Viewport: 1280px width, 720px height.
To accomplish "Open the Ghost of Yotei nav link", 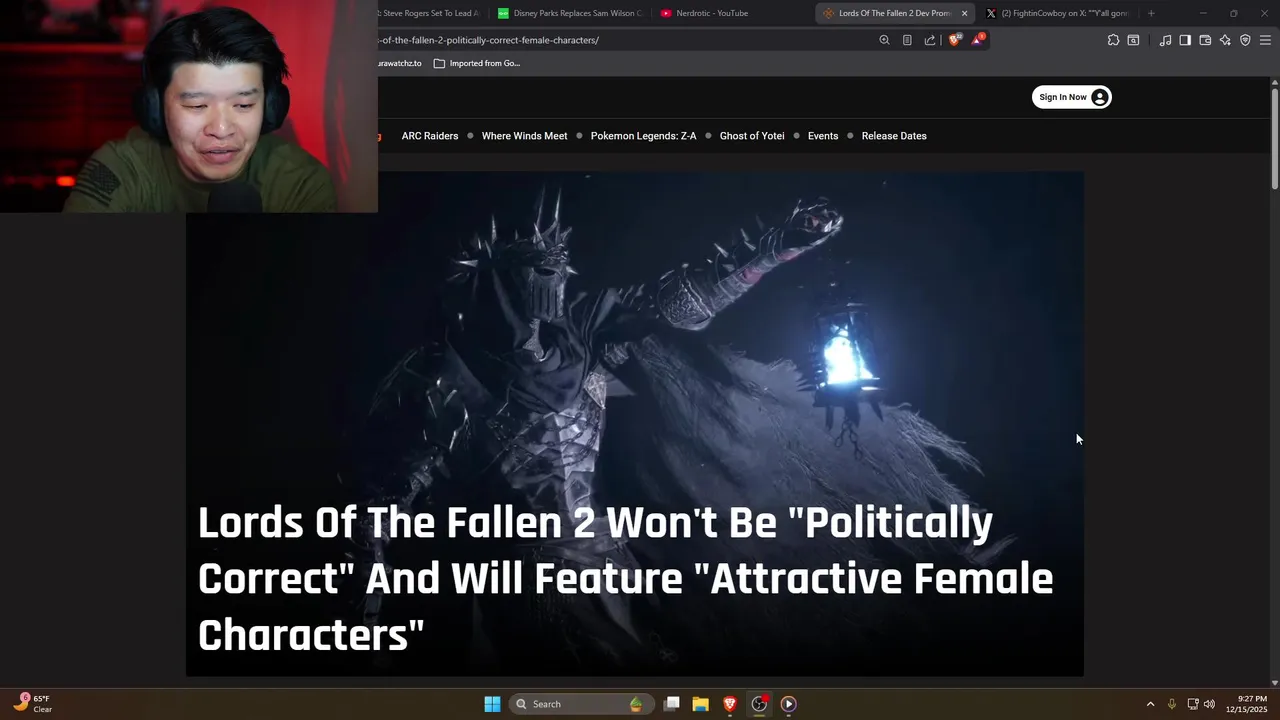I will 752,136.
